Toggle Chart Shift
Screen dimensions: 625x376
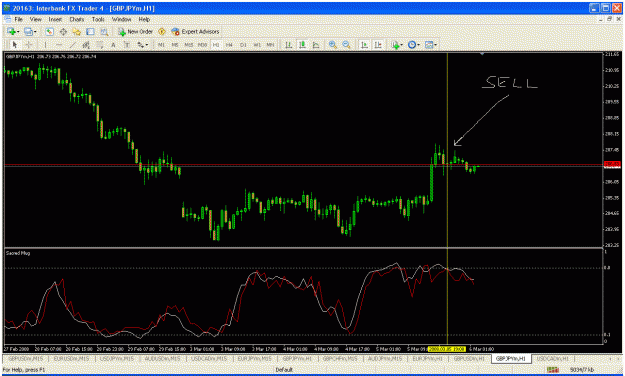pyautogui.click(x=378, y=45)
